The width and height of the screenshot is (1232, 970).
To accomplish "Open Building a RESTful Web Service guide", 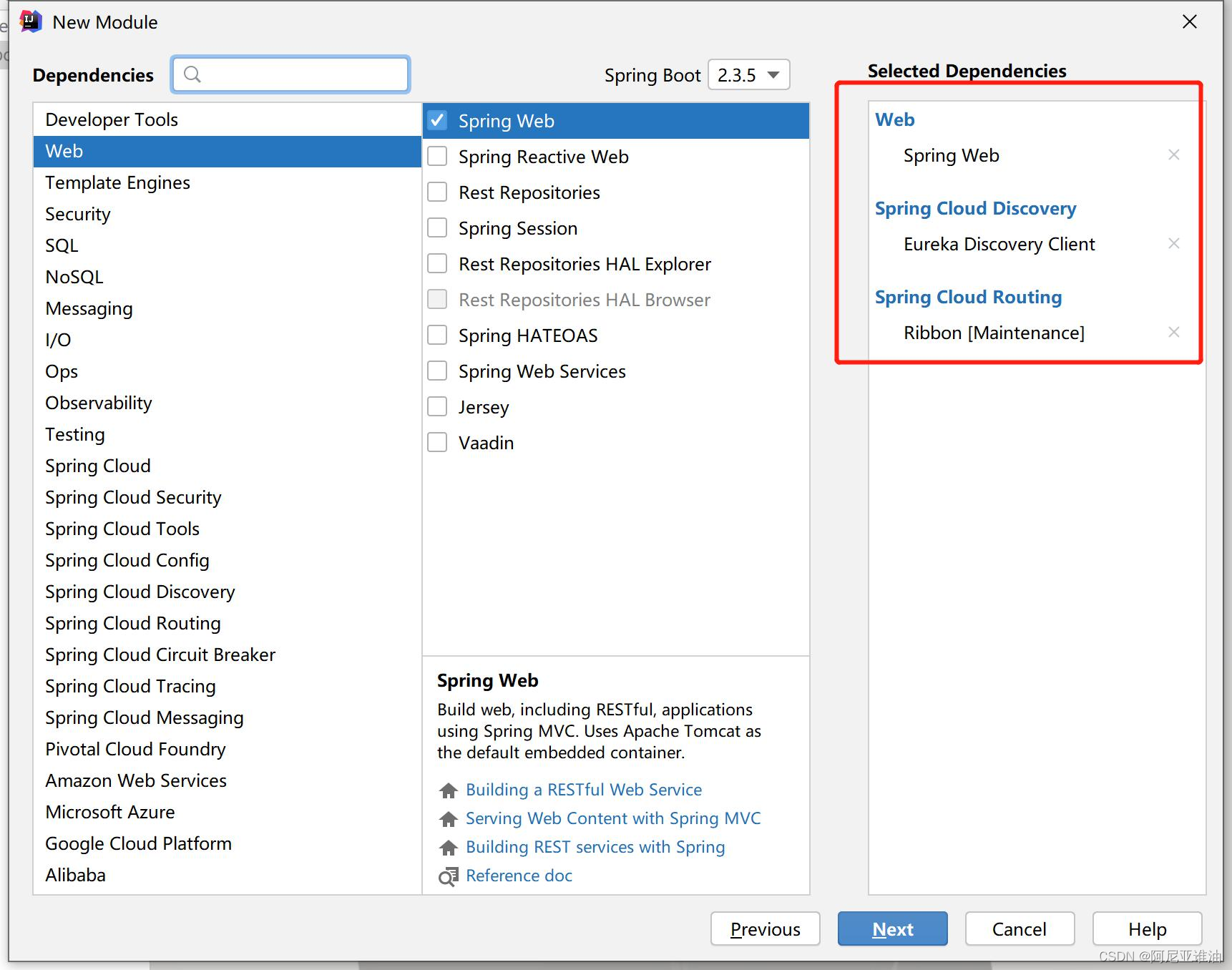I will [584, 790].
